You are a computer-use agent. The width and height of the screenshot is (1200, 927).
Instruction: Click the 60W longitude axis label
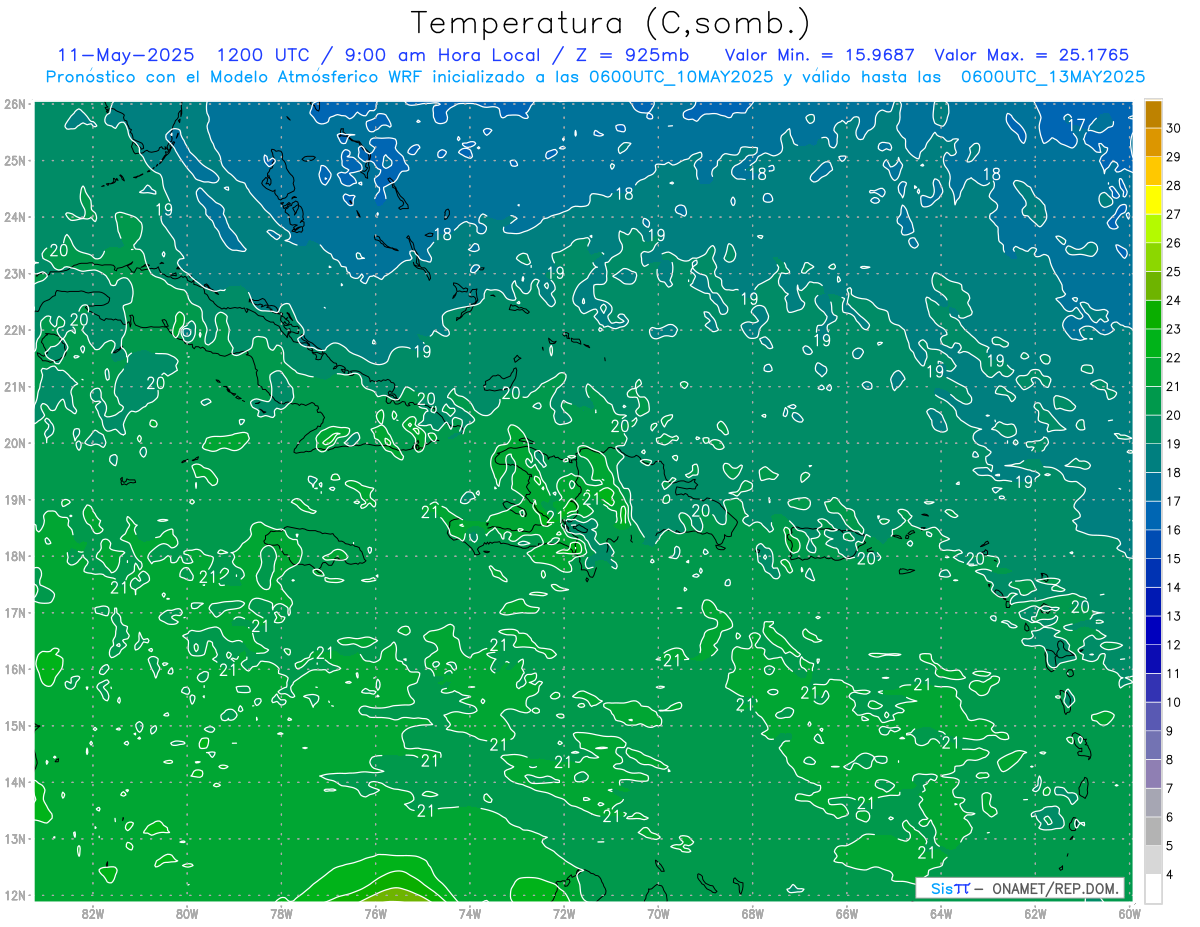[1129, 913]
